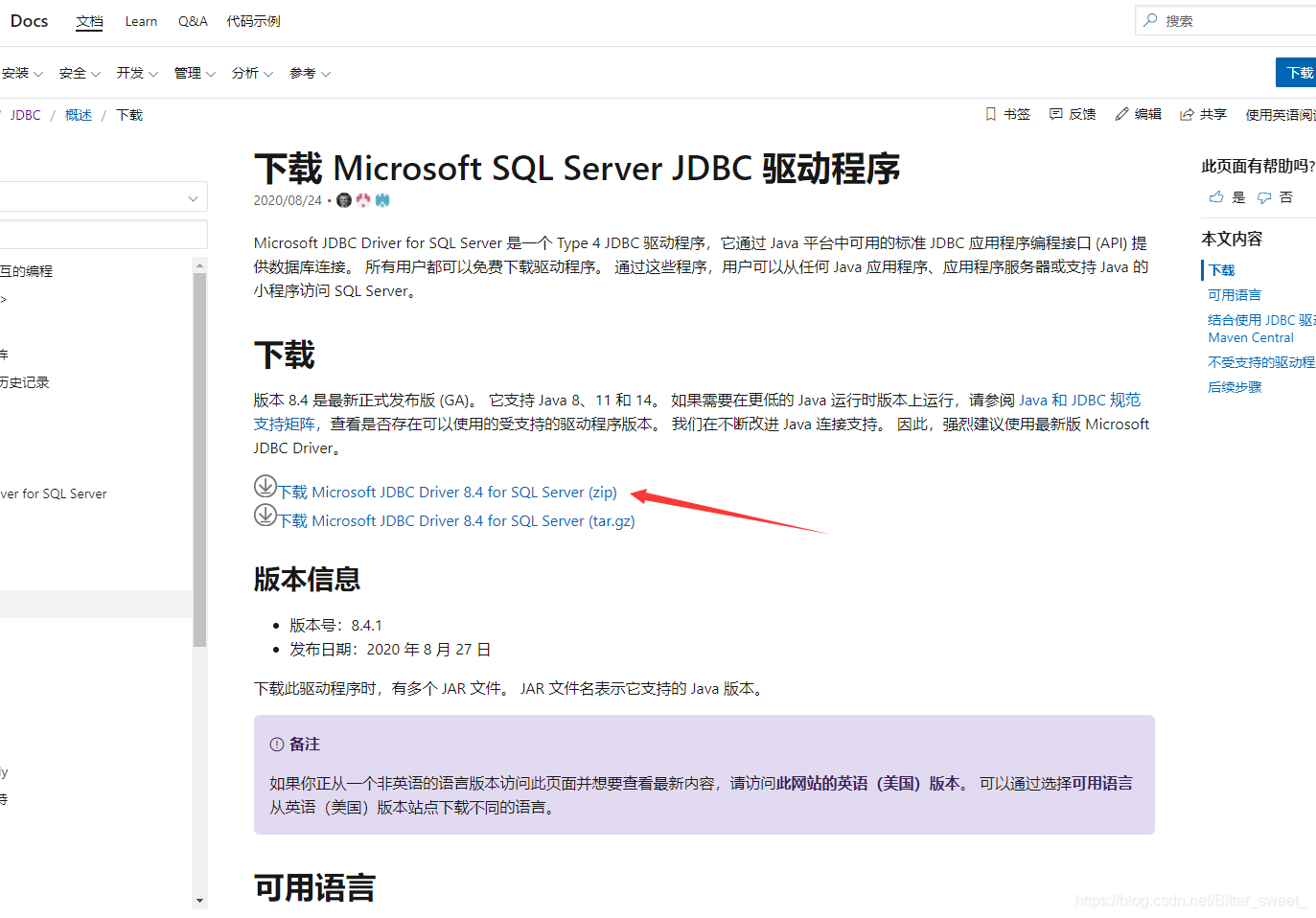The image size is (1316, 918).
Task: Click the 发布日期 2020 年 8 月 27 日 text
Action: 390,650
